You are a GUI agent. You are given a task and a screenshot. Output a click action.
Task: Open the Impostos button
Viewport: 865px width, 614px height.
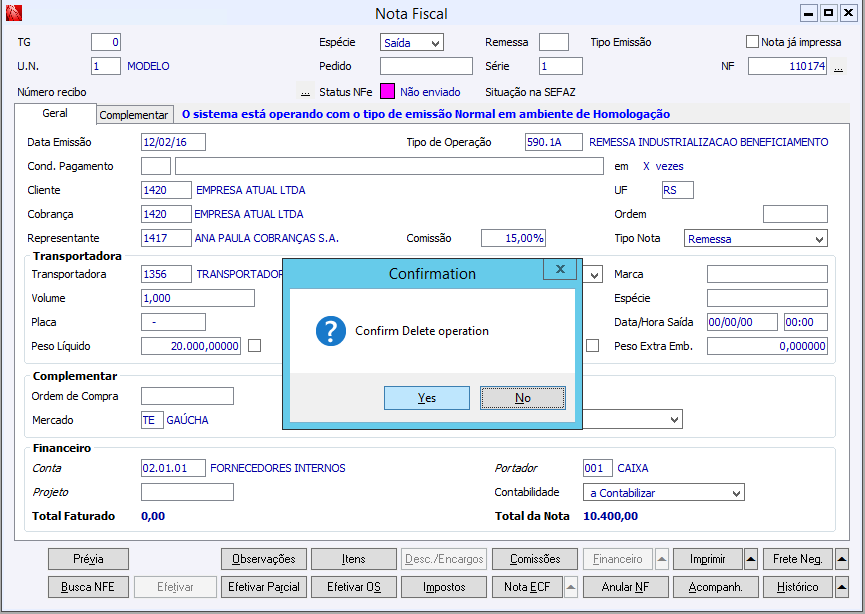point(444,587)
